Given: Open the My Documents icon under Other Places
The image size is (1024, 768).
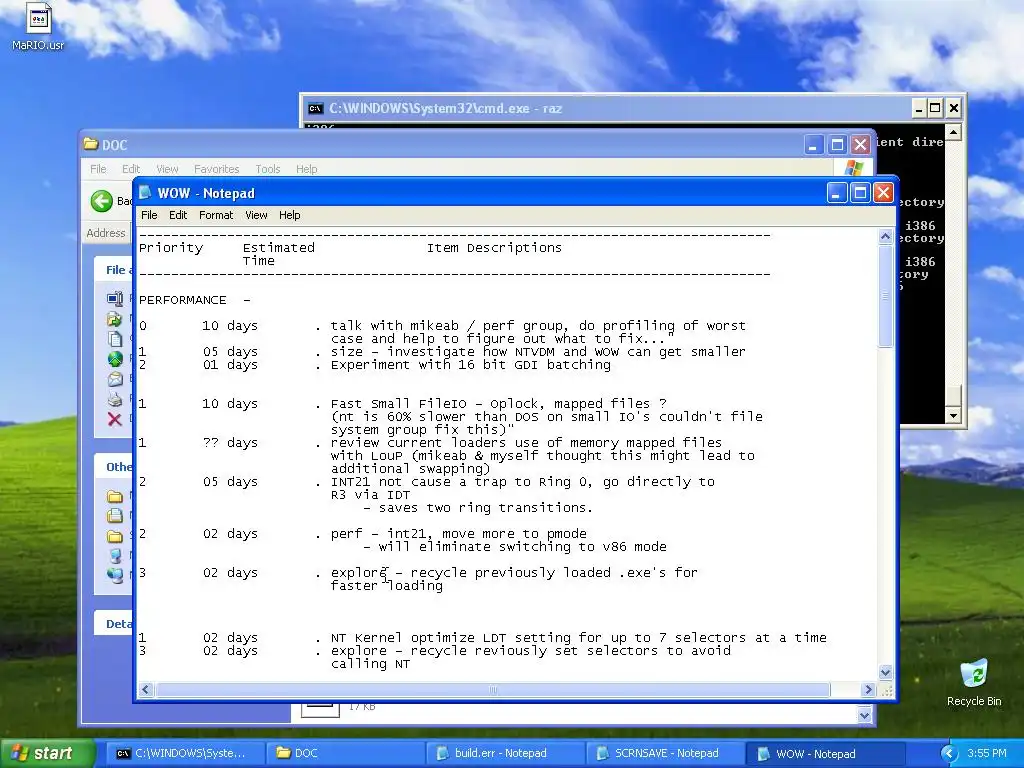Looking at the screenshot, I should [115, 516].
